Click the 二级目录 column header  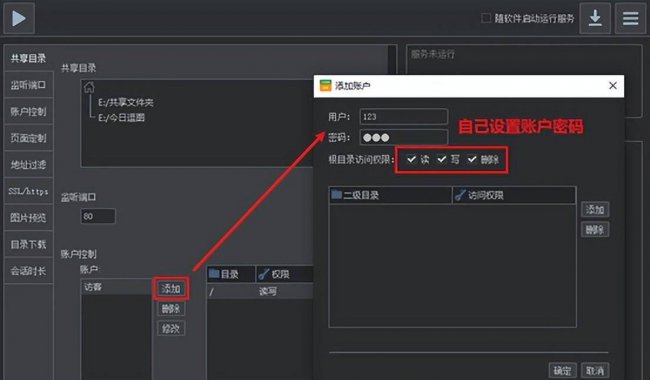point(390,195)
